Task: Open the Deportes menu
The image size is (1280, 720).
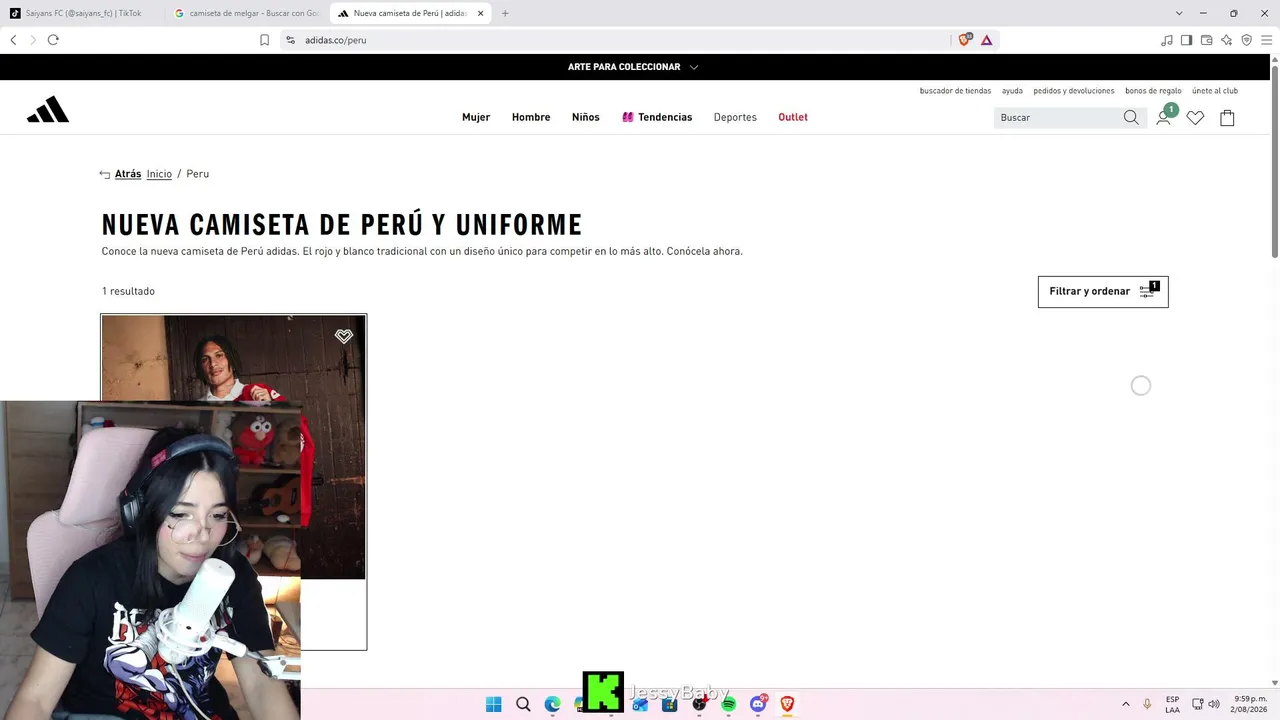Action: [735, 117]
